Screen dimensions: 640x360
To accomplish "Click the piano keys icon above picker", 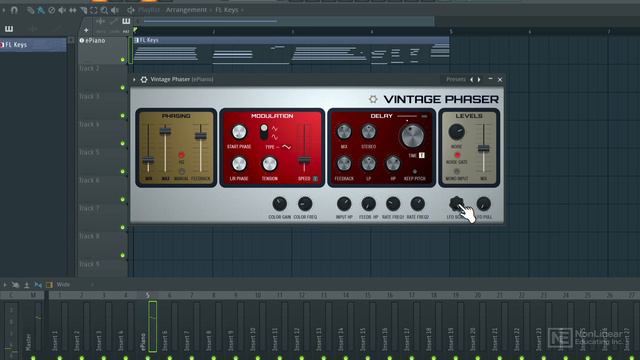I will (x=9, y=29).
